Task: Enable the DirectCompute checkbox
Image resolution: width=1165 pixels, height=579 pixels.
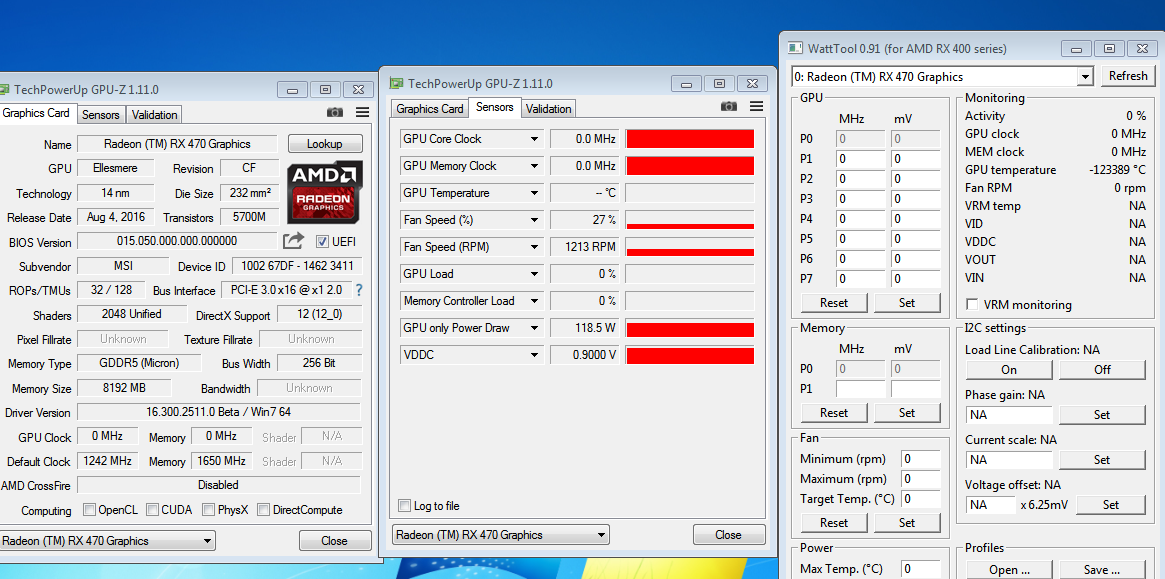Action: (263, 510)
